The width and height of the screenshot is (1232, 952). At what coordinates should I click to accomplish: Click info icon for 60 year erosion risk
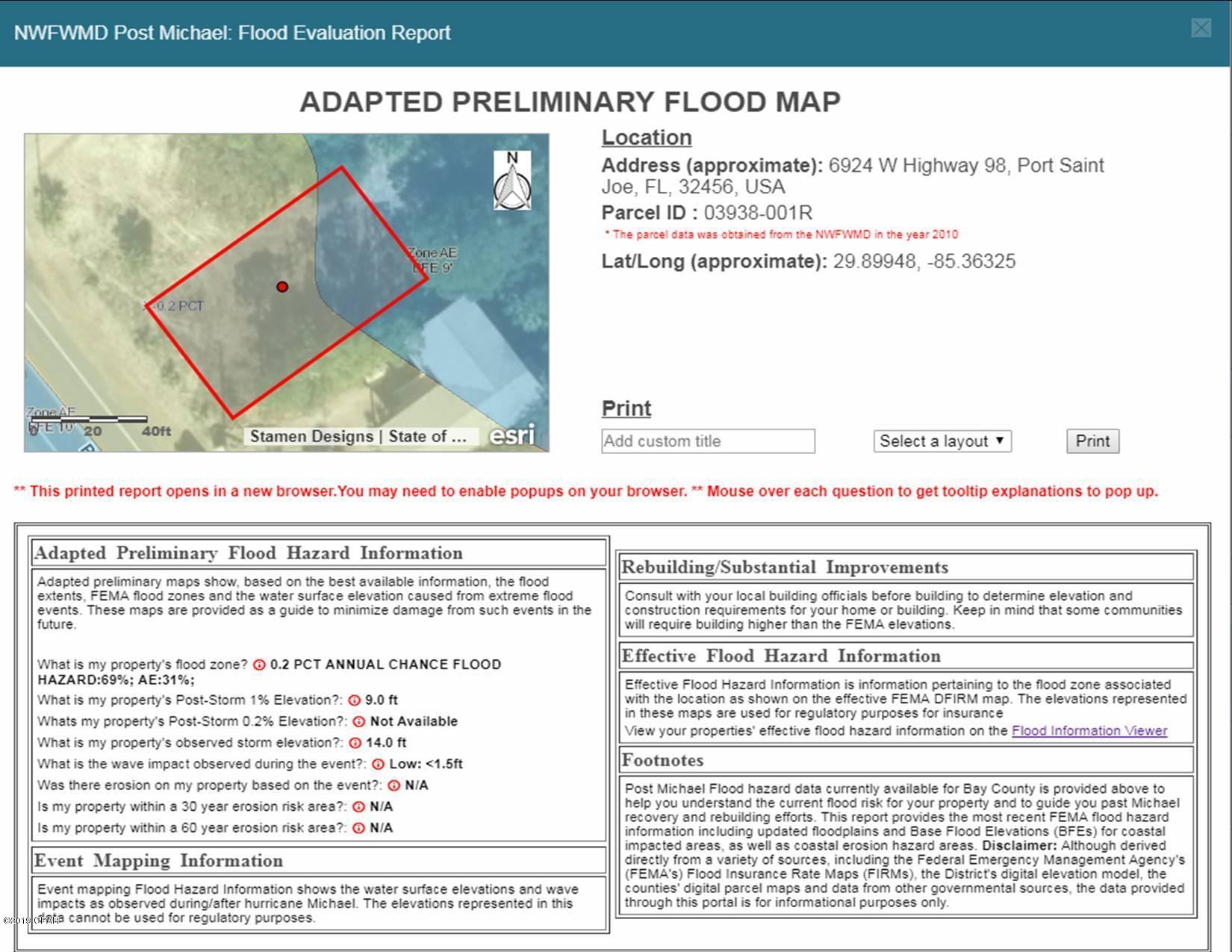coord(358,828)
